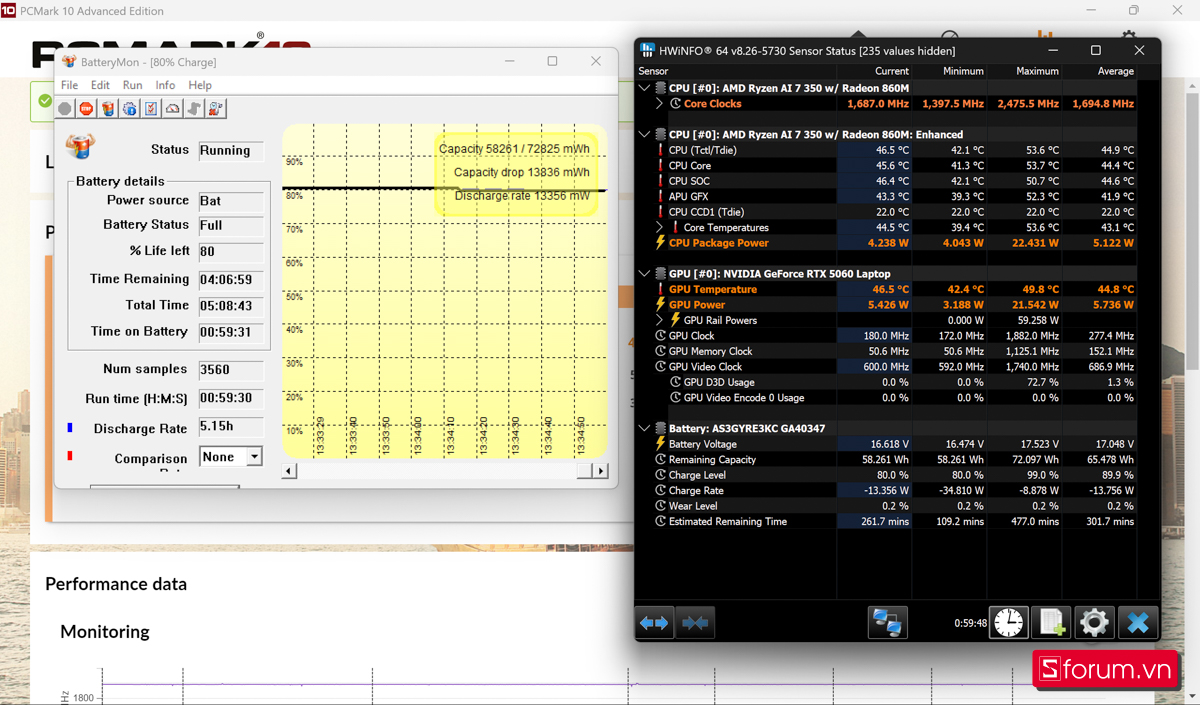This screenshot has height=705, width=1200.
Task: Collapse the NVIDIA GeForce RTX 5060 group
Action: pyautogui.click(x=645, y=273)
